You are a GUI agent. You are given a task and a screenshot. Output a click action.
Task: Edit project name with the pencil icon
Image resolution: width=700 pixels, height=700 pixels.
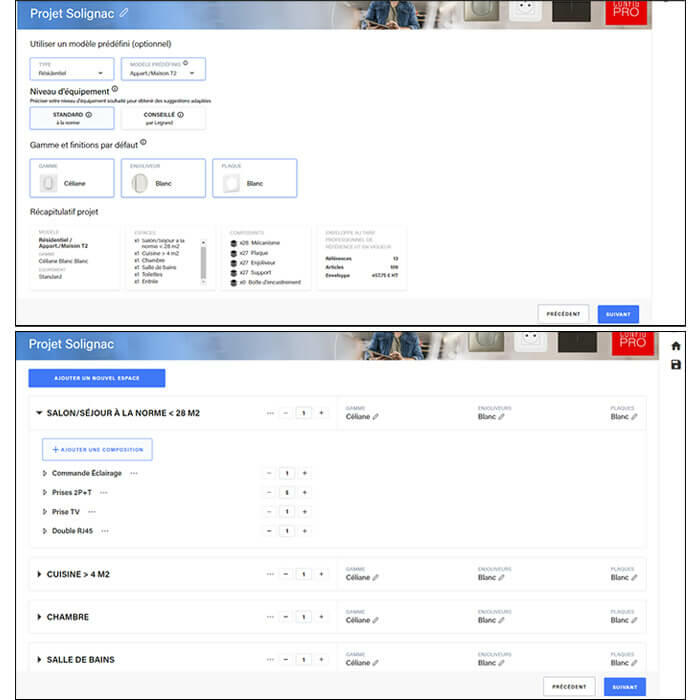pos(124,13)
